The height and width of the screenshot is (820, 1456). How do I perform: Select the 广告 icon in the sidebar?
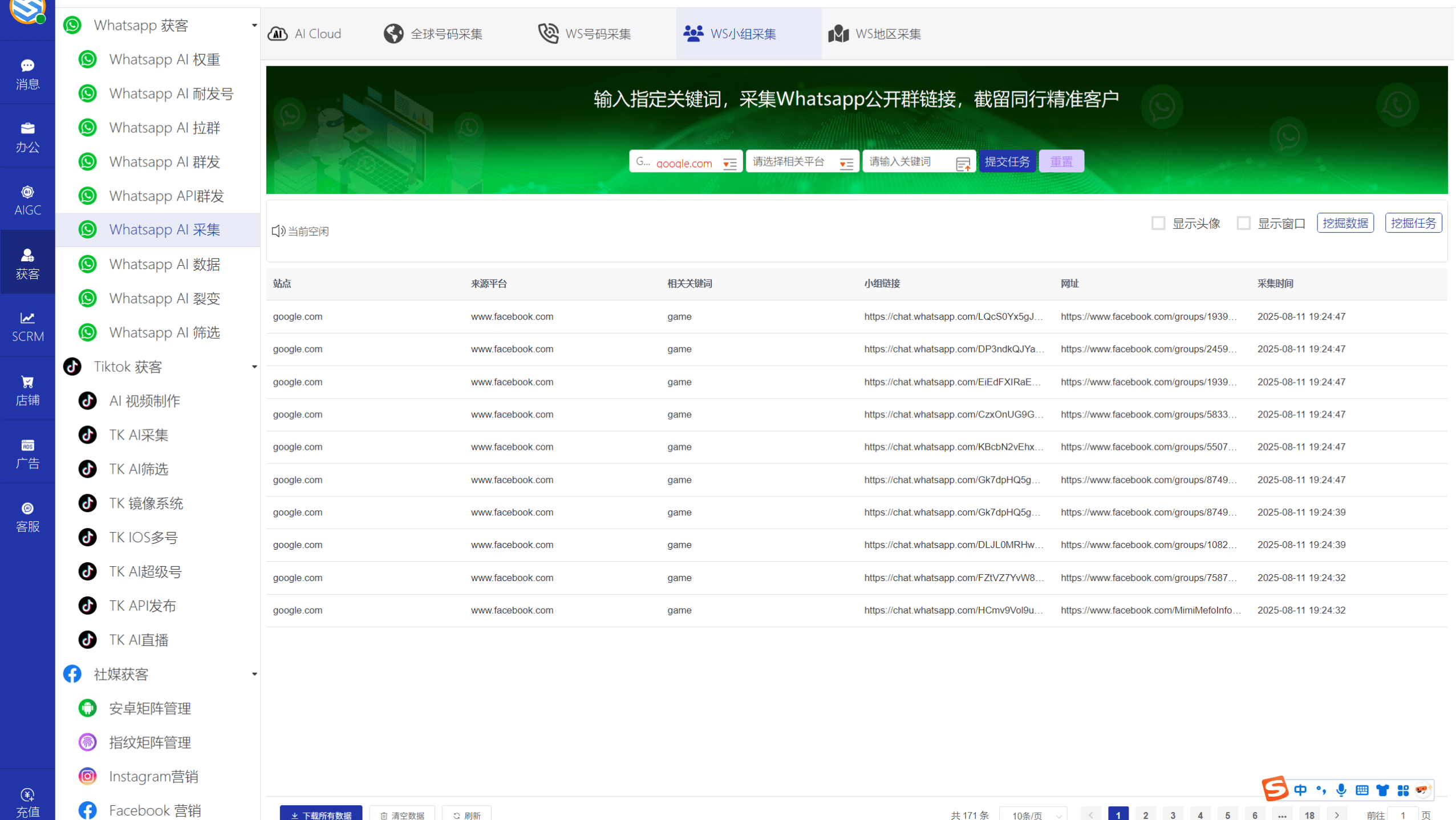(x=27, y=452)
